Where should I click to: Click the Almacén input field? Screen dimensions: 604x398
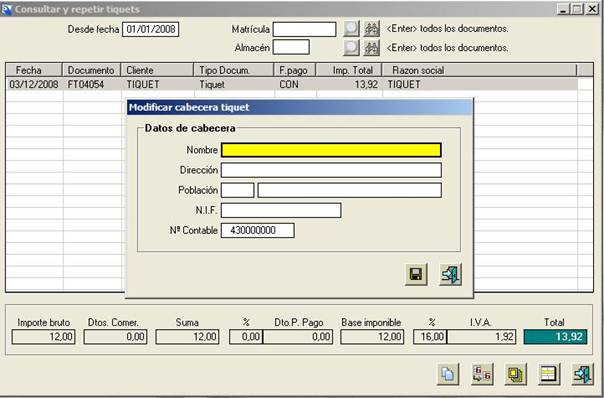[x=291, y=47]
